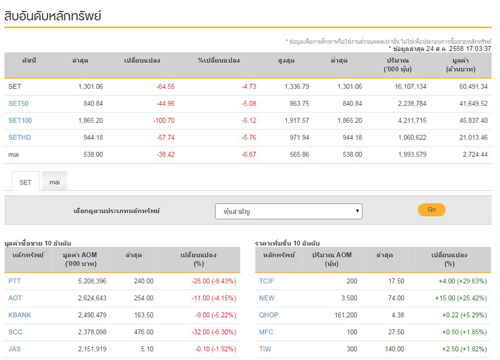Image resolution: width=500 pixels, height=360 pixels.
Task: Switch to the SET tab
Action: point(25,182)
